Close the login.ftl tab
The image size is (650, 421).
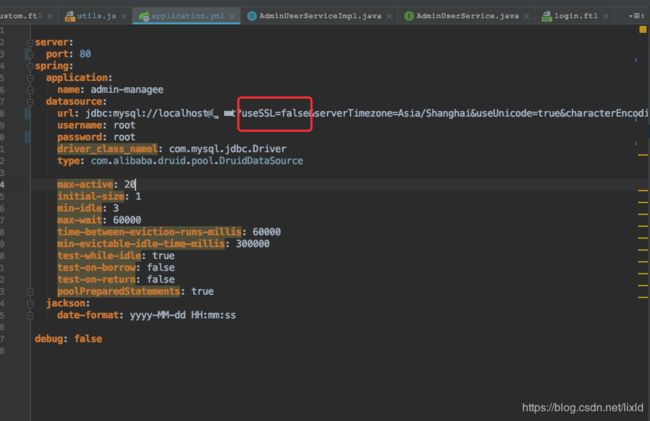[x=606, y=17]
